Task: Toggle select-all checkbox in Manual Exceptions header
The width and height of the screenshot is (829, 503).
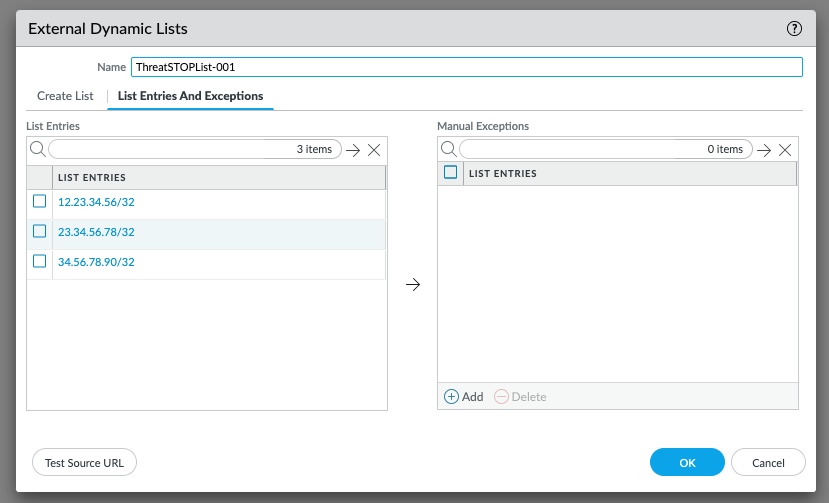Action: pyautogui.click(x=450, y=172)
